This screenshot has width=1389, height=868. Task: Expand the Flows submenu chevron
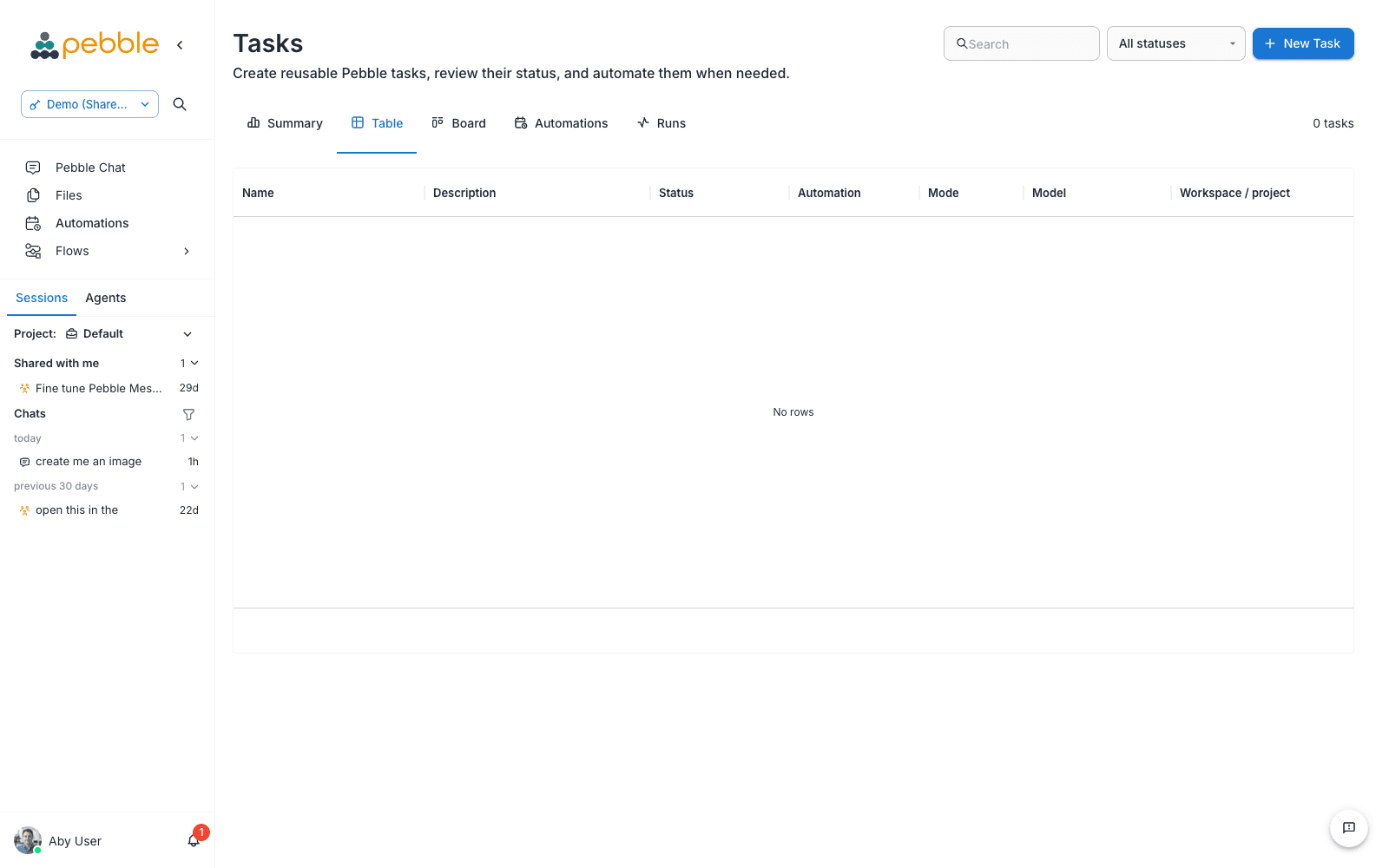[187, 251]
